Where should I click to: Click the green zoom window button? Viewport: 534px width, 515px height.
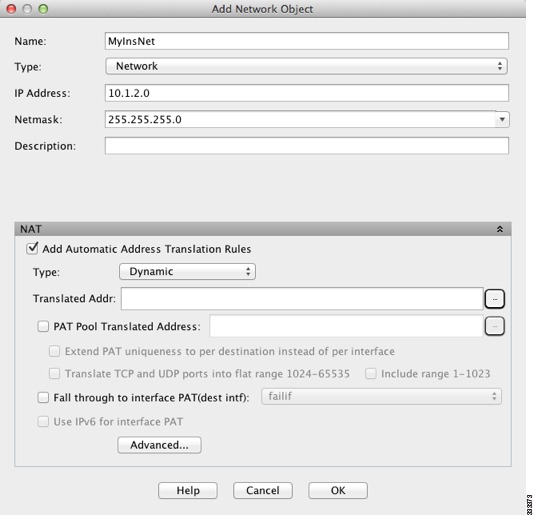43,9
